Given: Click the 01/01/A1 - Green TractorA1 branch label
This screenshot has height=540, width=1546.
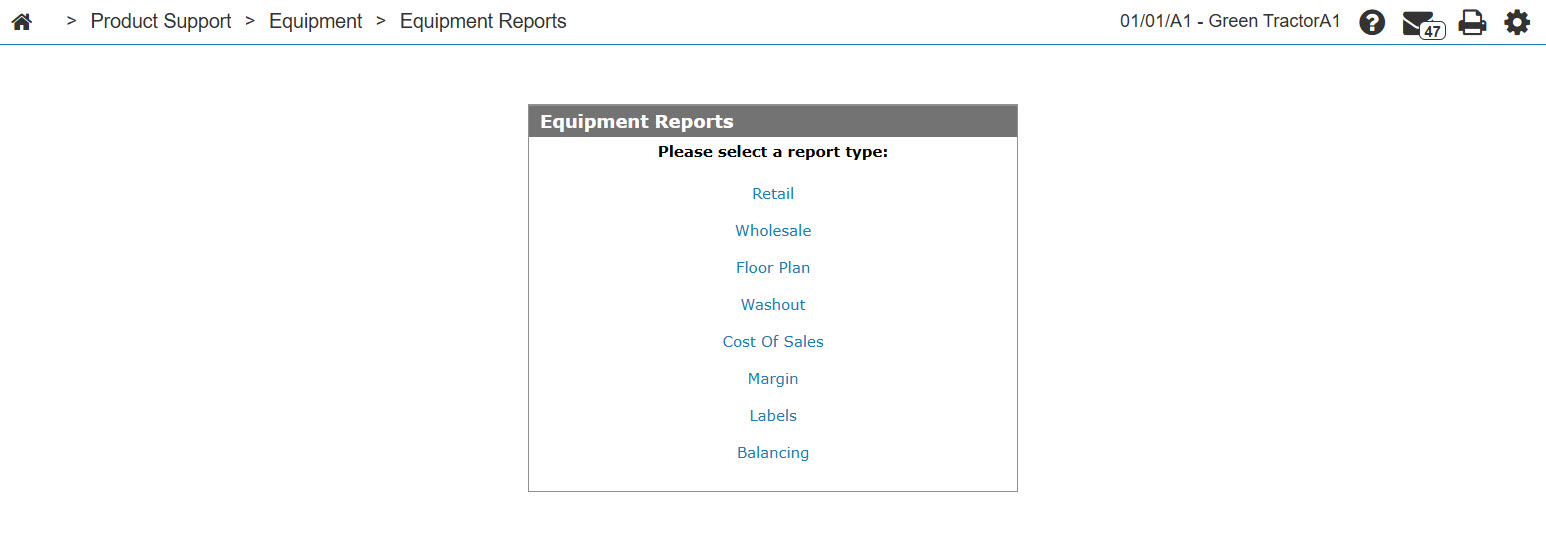Looking at the screenshot, I should click(1230, 21).
